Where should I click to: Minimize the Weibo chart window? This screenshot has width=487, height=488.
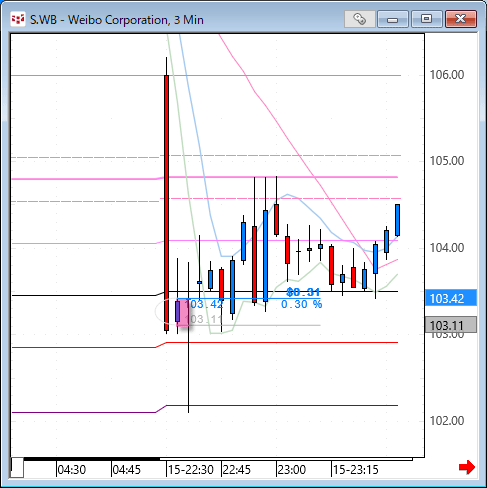pyautogui.click(x=393, y=19)
